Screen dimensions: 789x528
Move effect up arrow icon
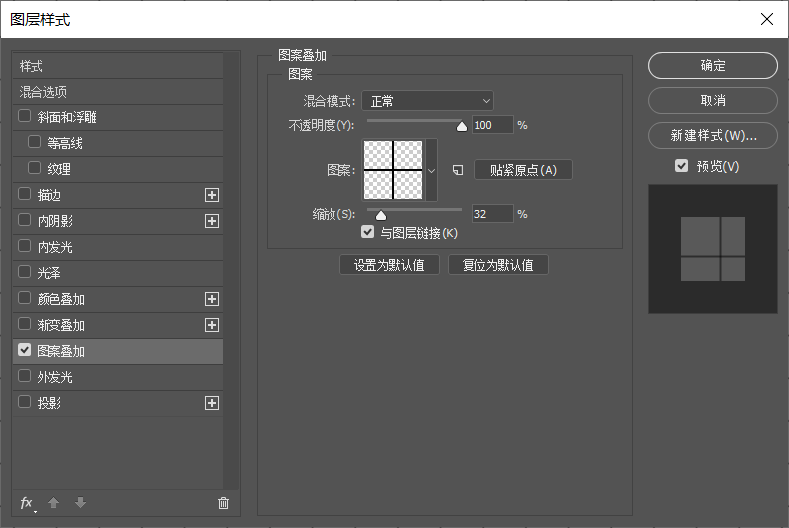coord(53,502)
